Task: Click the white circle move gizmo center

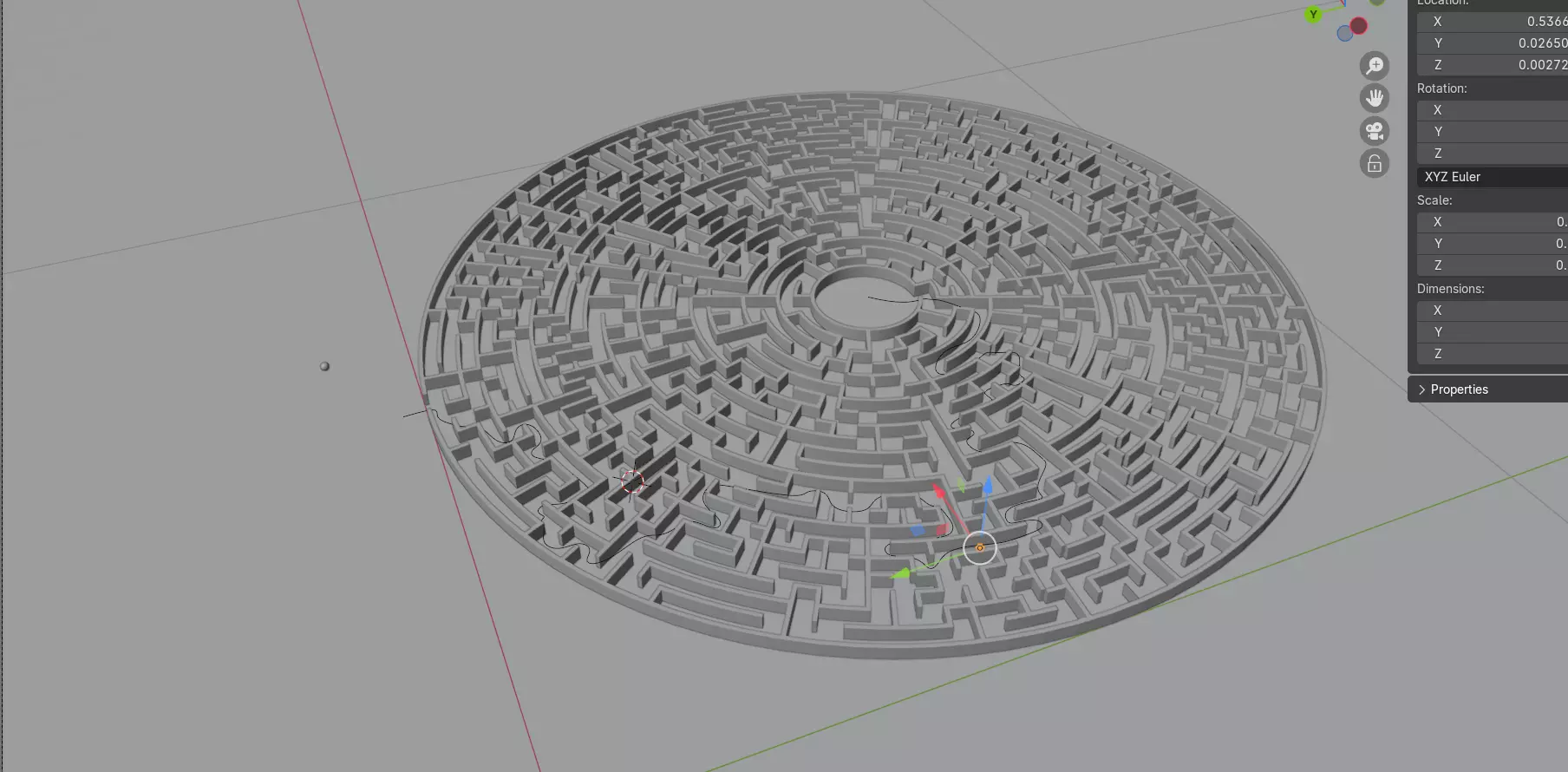Action: pos(980,547)
